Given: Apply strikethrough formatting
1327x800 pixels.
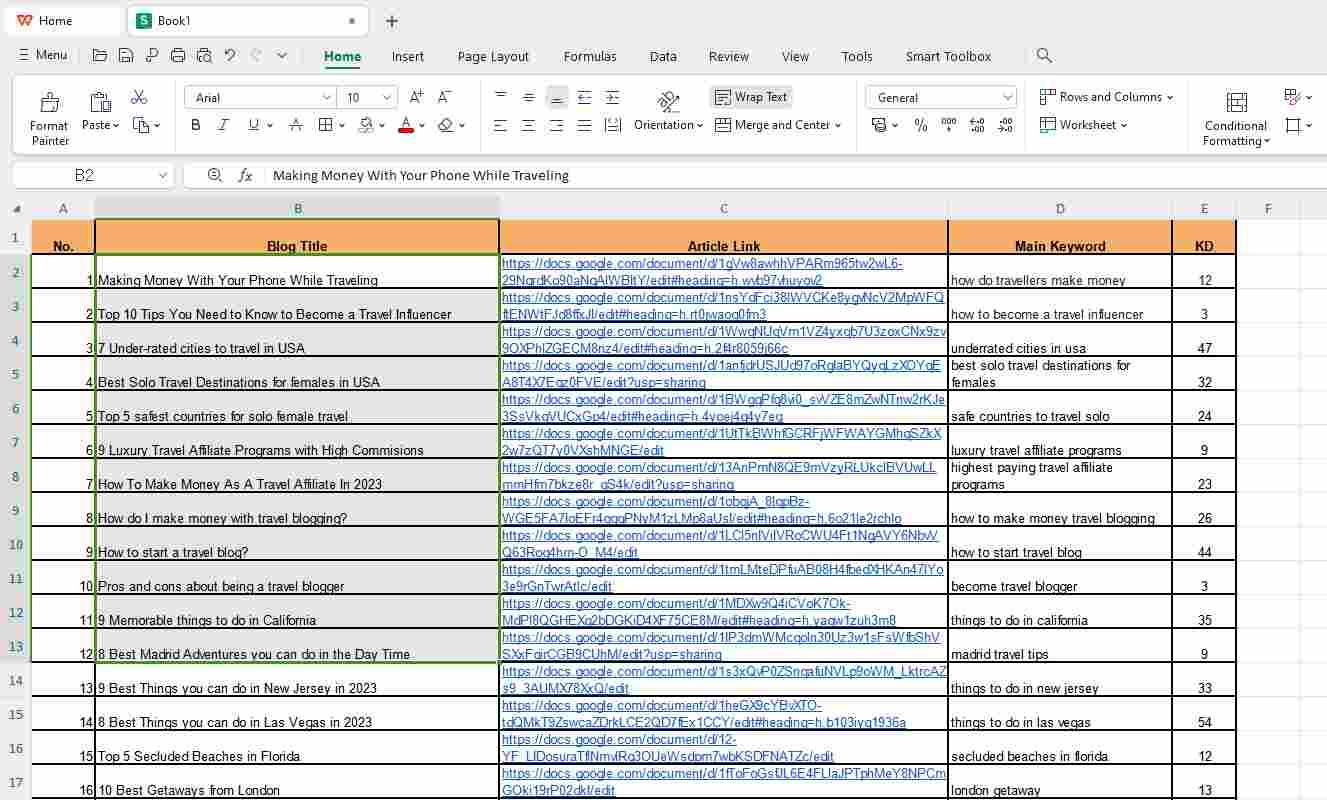Looking at the screenshot, I should click(x=295, y=125).
